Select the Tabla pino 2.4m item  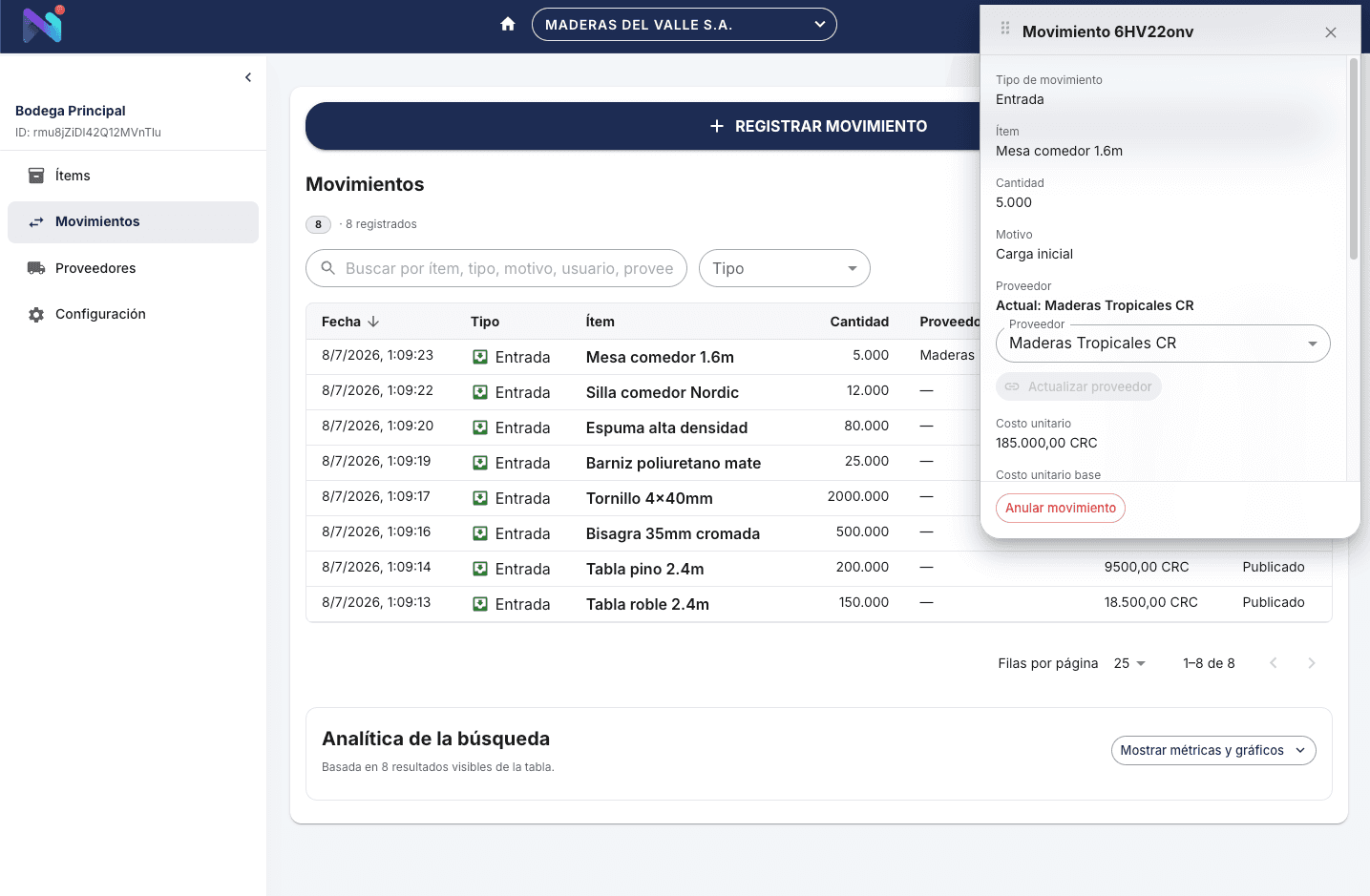coord(644,569)
